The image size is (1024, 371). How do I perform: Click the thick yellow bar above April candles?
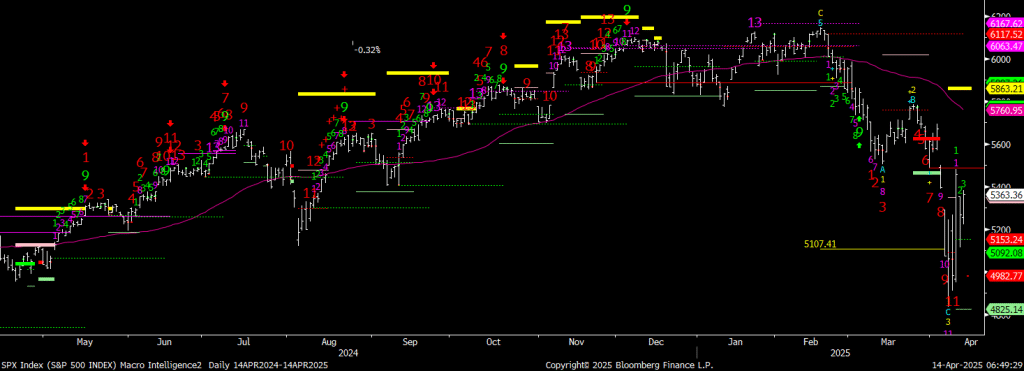coord(959,88)
